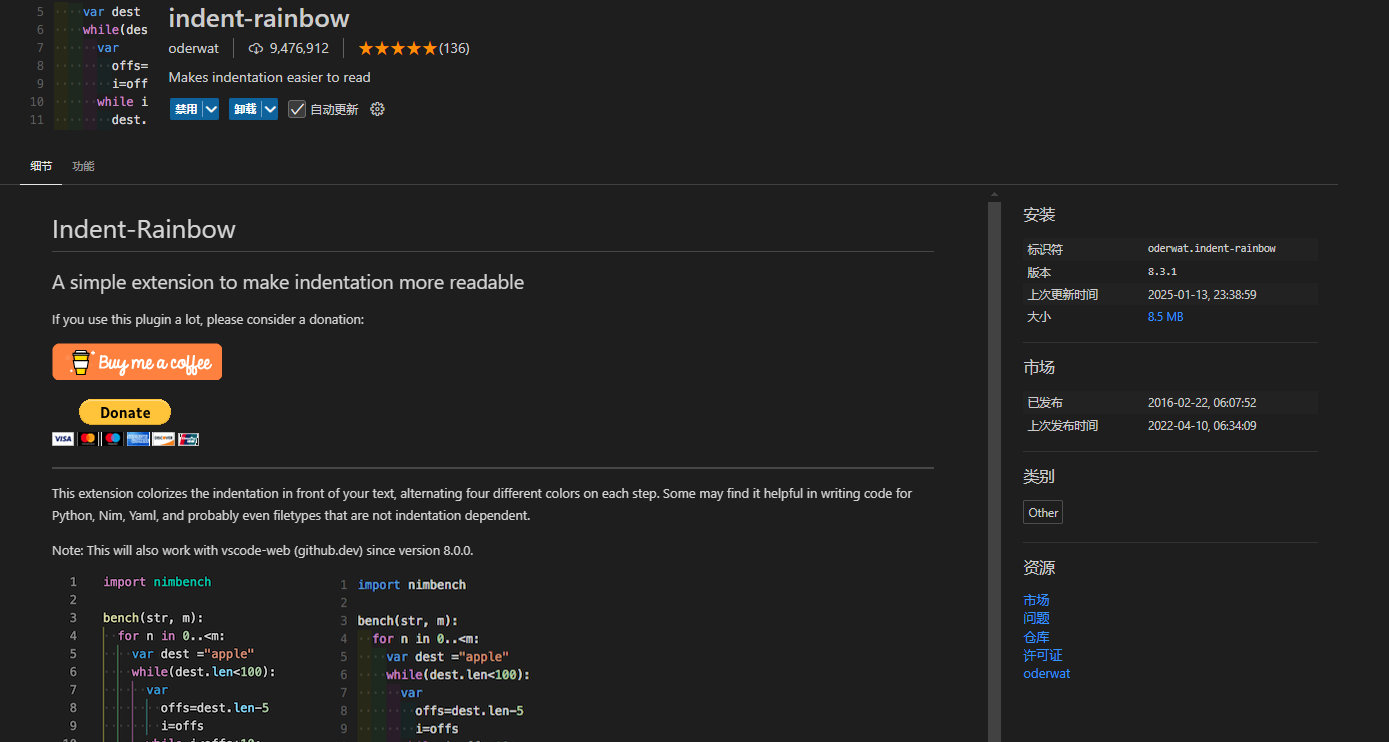
Task: Switch to the 细节 tab
Action: 41,166
